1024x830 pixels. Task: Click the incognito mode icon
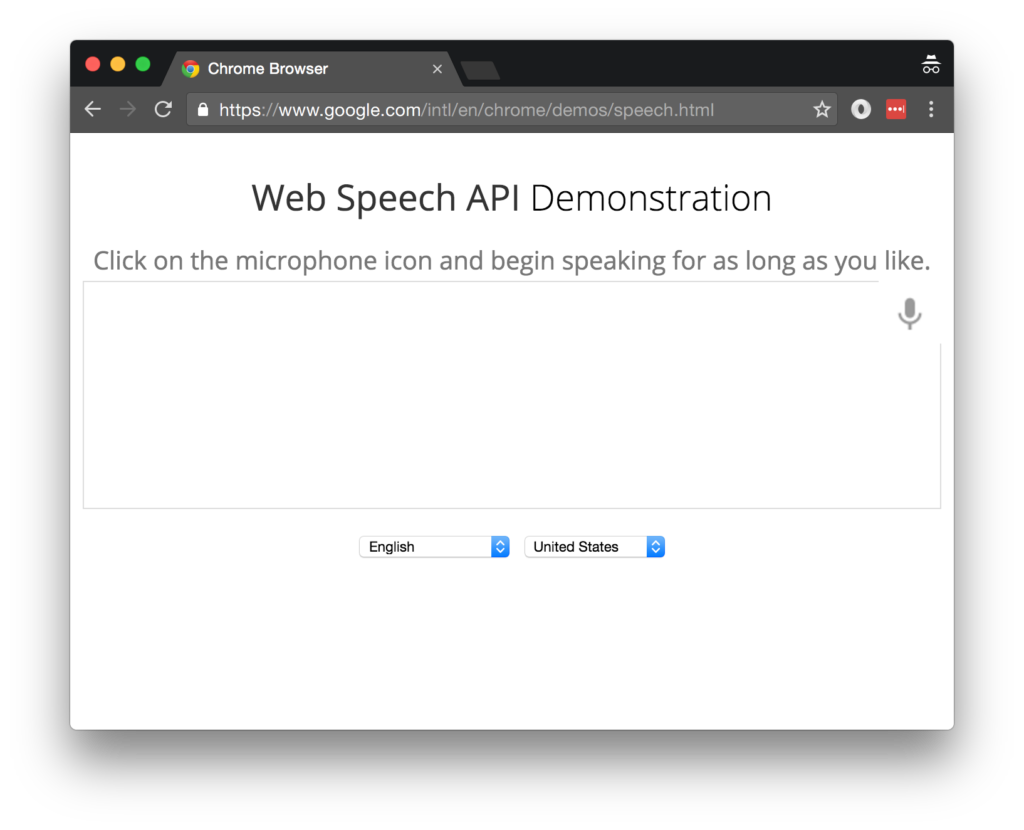[x=931, y=65]
